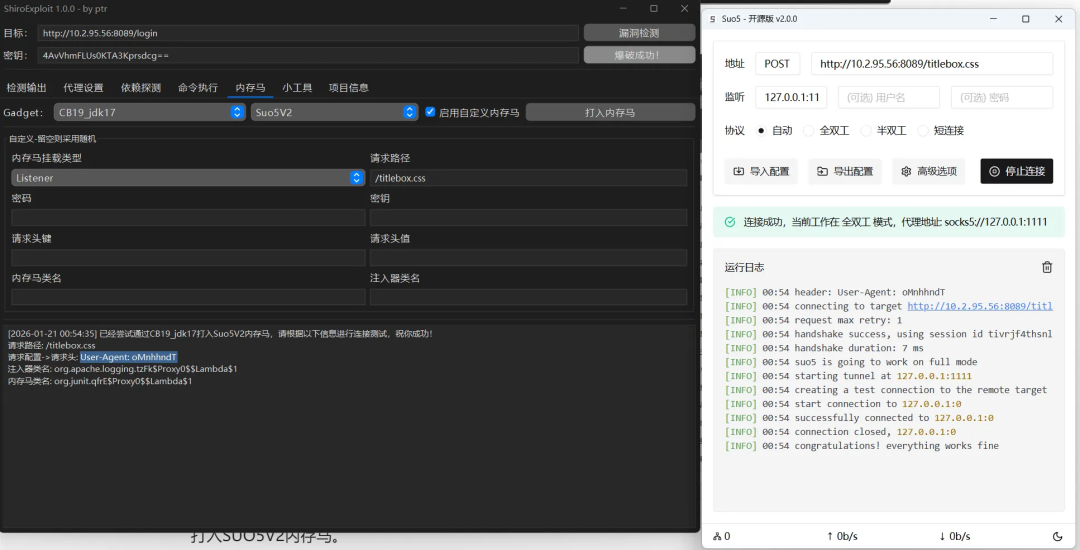Image resolution: width=1080 pixels, height=550 pixels.
Task: Open the Listener mount type dropdown
Action: [188, 178]
